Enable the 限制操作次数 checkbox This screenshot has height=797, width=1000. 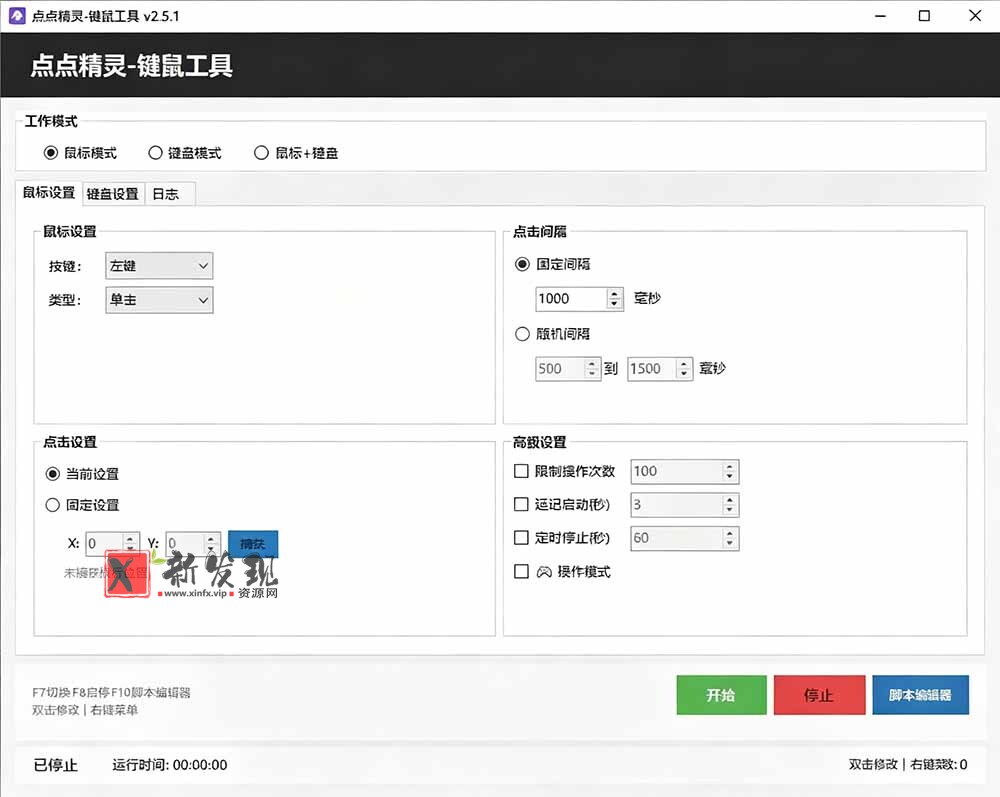(x=521, y=471)
